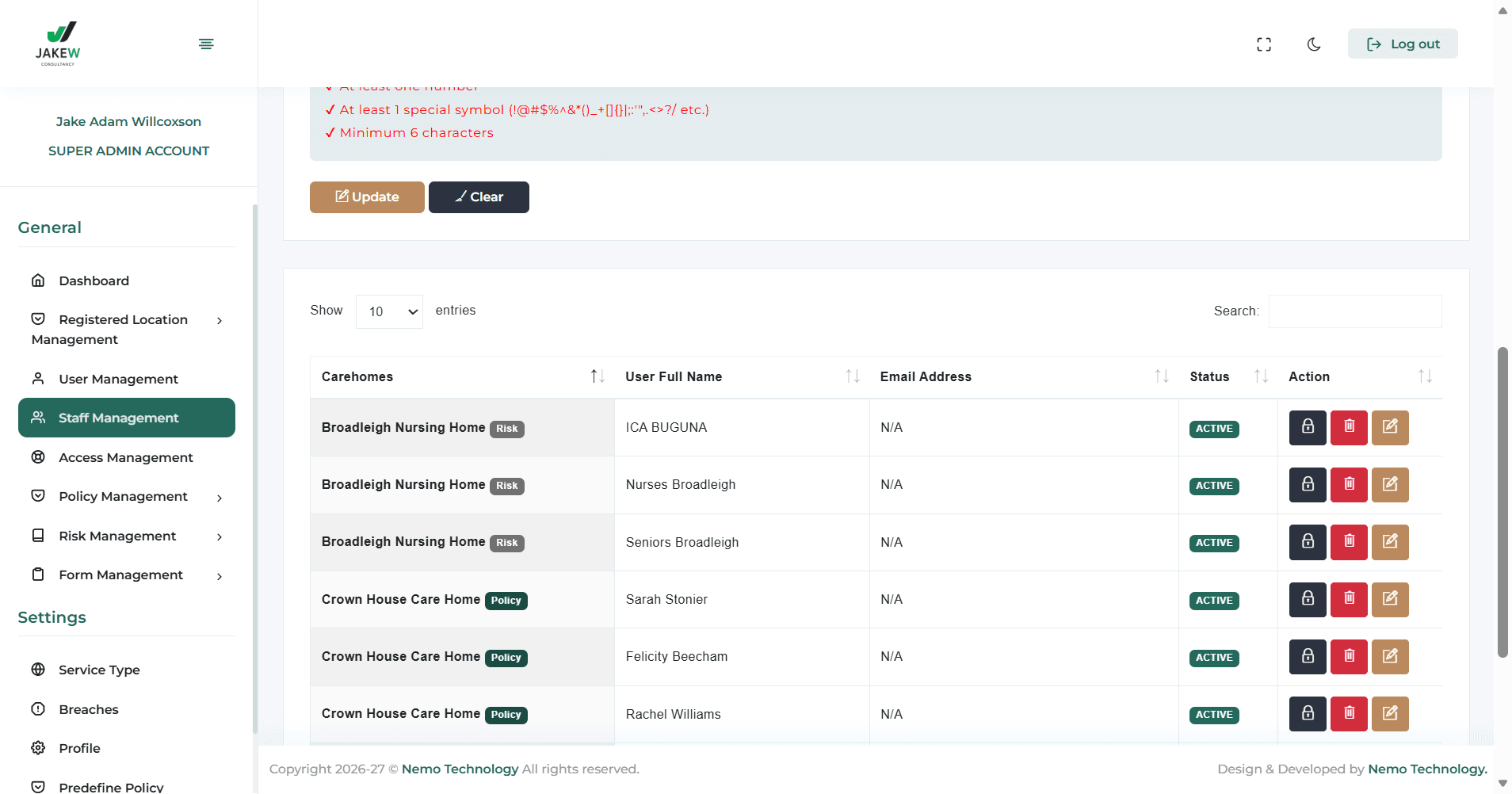Click Felicity Beecham name cell
Viewport: 1512px width, 794px height.
point(742,657)
